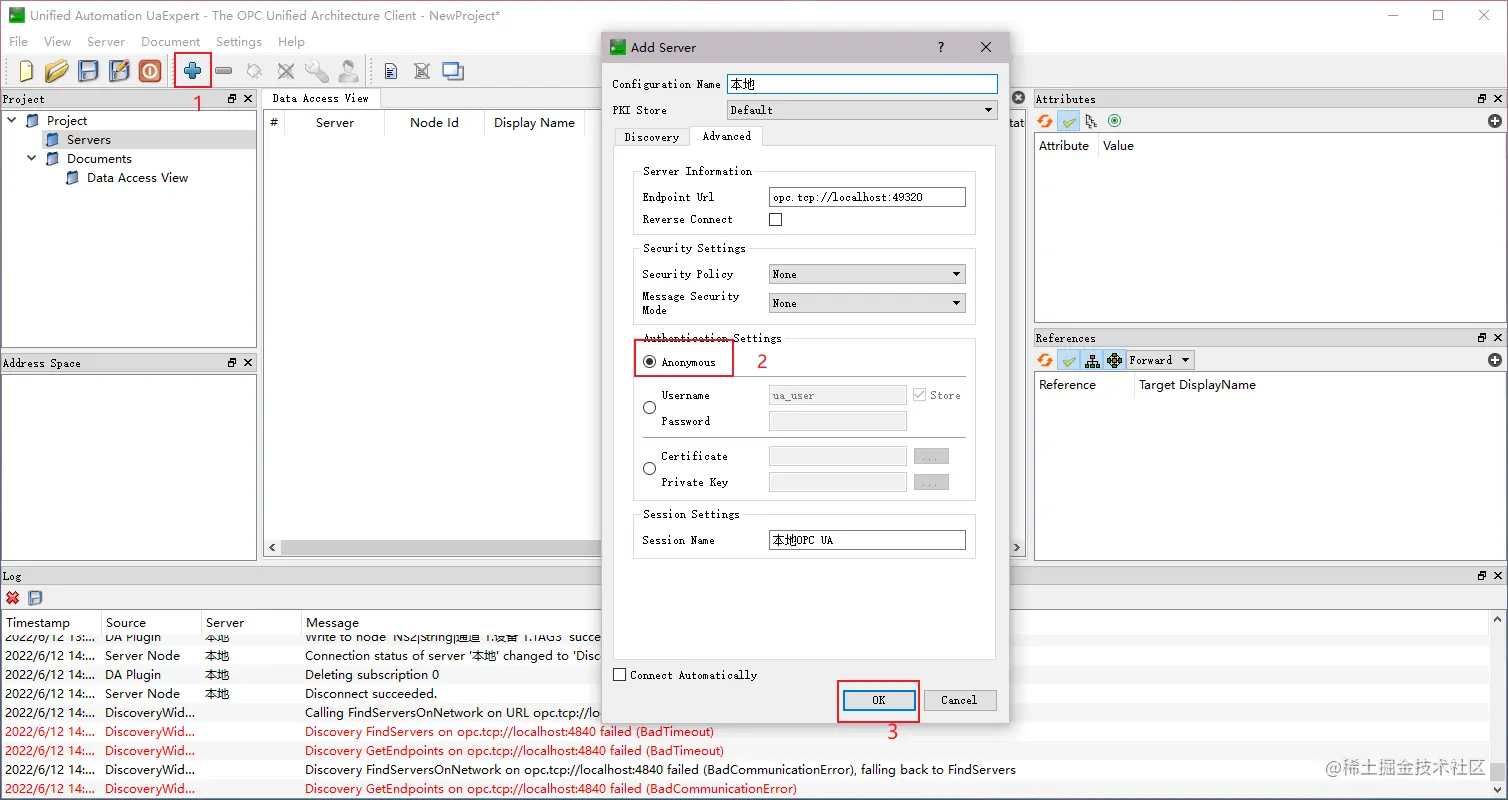Click the grey crossed disconnect icon in the toolbar
Screen dimensions: 1508x800
click(x=286, y=71)
